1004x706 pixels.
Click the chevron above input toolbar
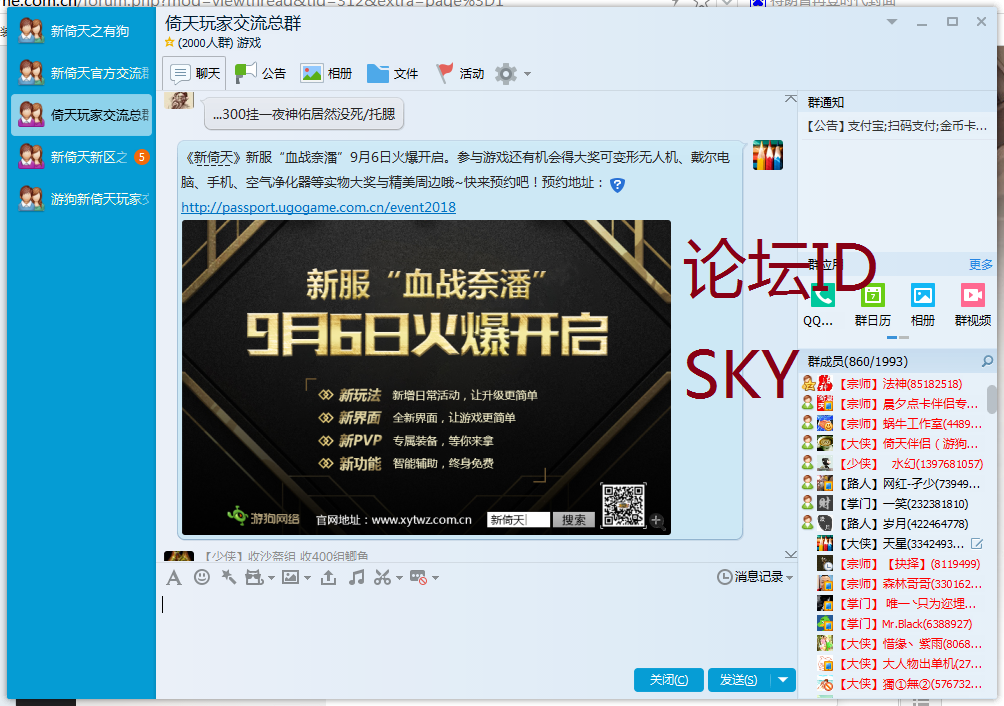(791, 554)
